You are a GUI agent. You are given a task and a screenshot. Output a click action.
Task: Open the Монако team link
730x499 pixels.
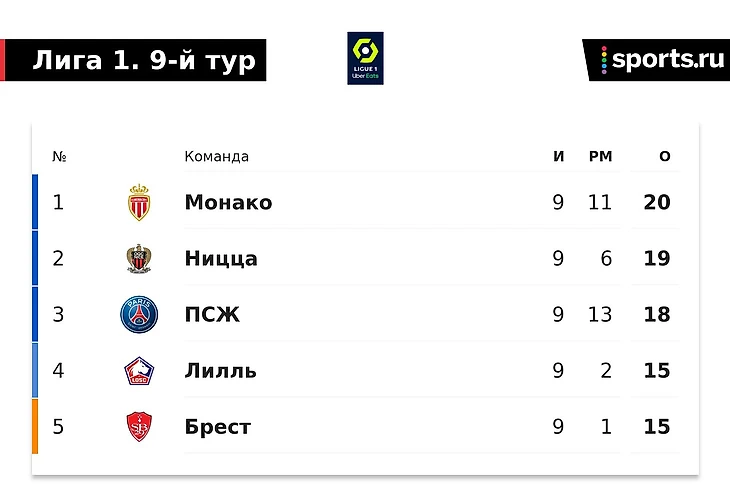(228, 203)
